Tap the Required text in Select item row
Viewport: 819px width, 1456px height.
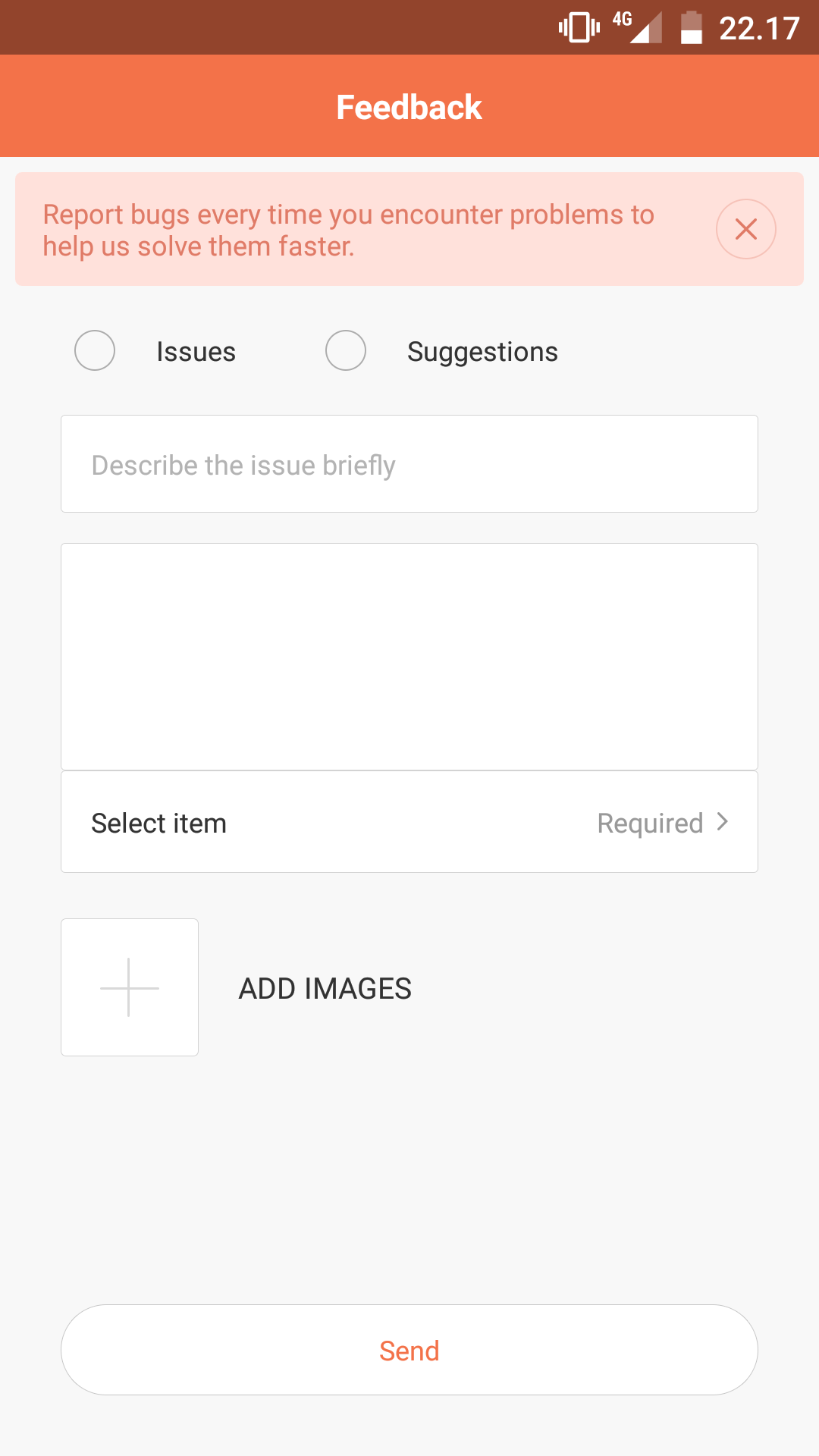pyautogui.click(x=650, y=824)
